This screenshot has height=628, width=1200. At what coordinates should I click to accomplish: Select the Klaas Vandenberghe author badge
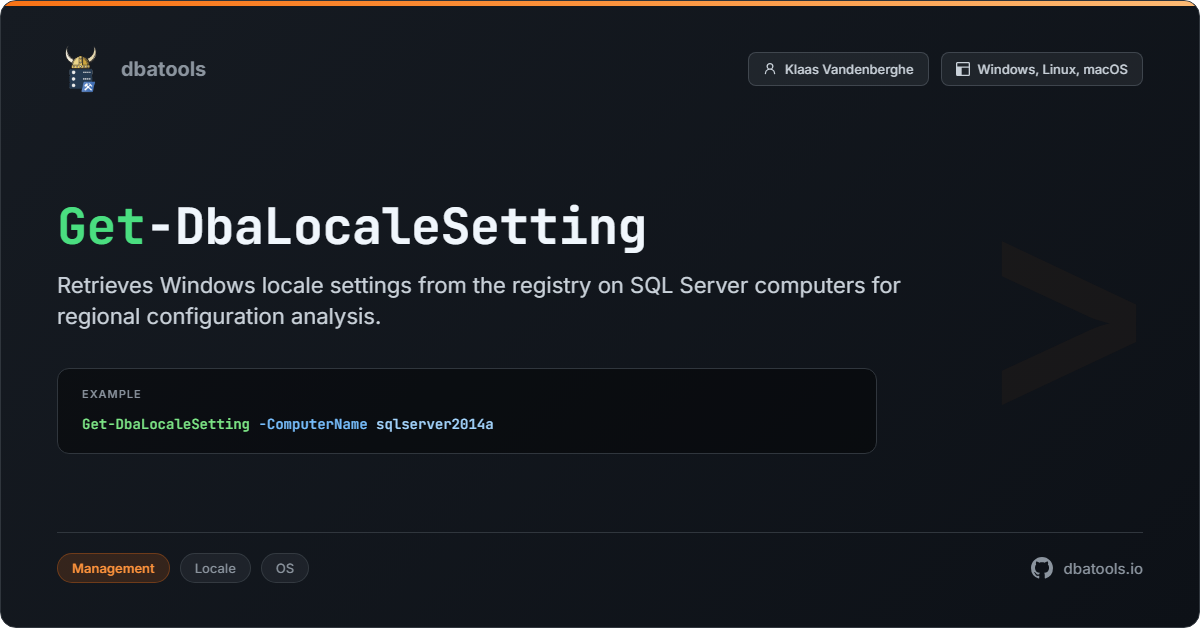(838, 69)
